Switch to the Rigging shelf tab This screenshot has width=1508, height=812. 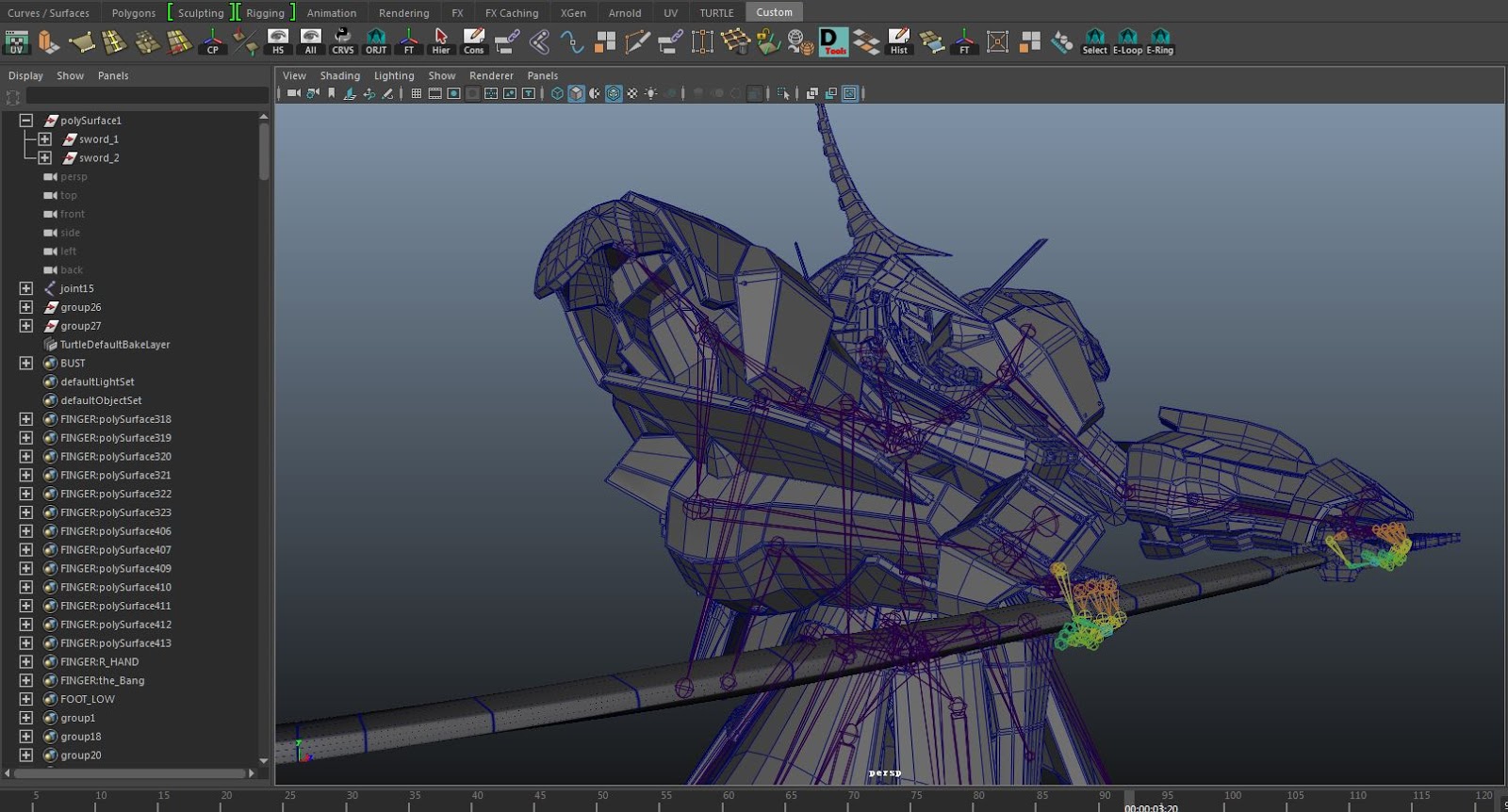(x=265, y=13)
